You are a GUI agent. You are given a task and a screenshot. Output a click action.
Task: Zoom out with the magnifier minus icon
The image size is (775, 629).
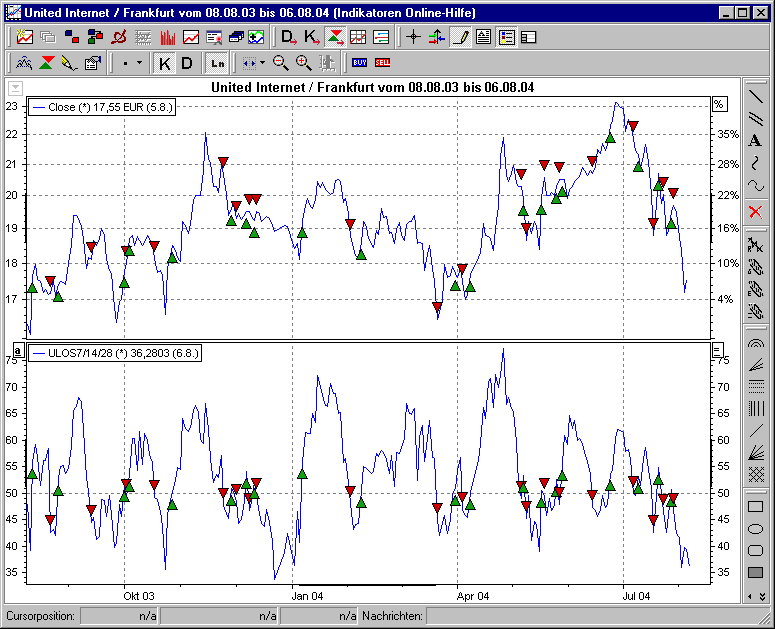click(281, 63)
